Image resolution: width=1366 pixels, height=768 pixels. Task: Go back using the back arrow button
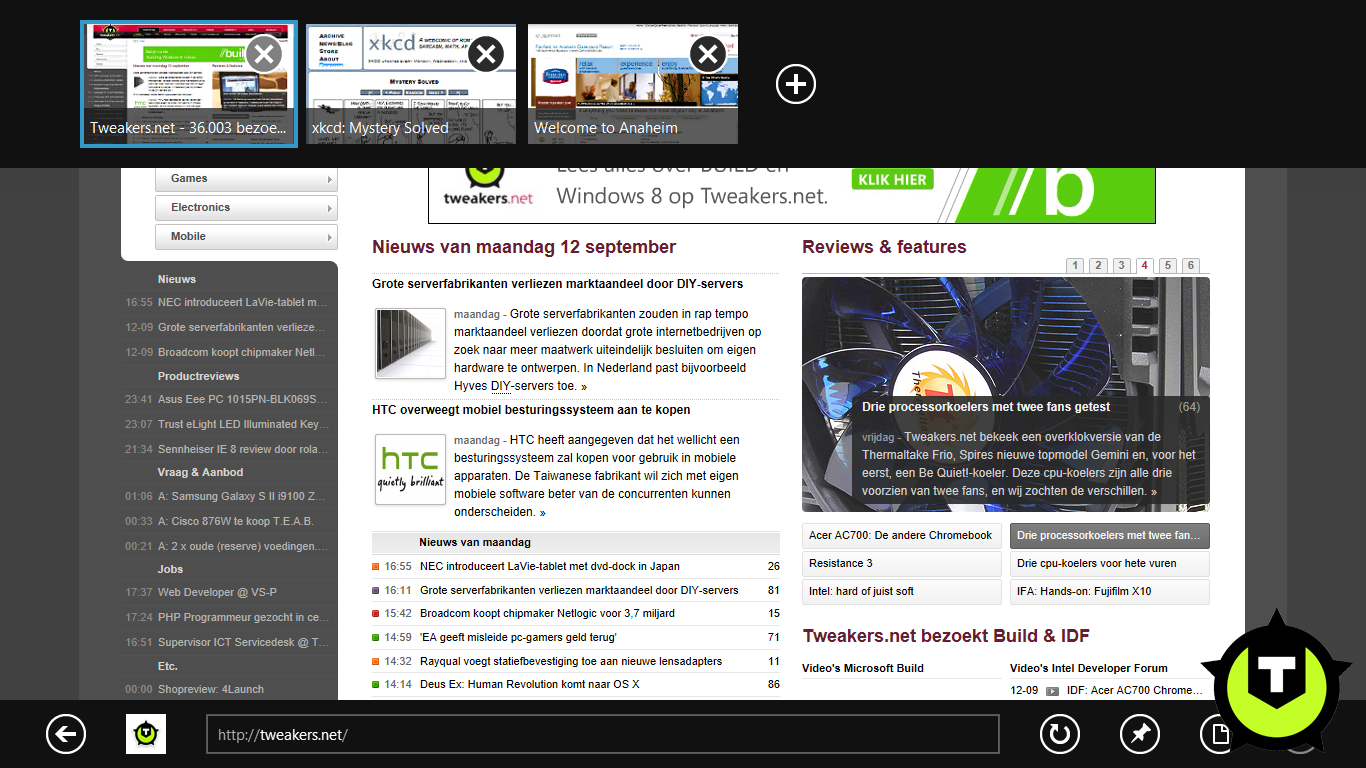[x=66, y=735]
